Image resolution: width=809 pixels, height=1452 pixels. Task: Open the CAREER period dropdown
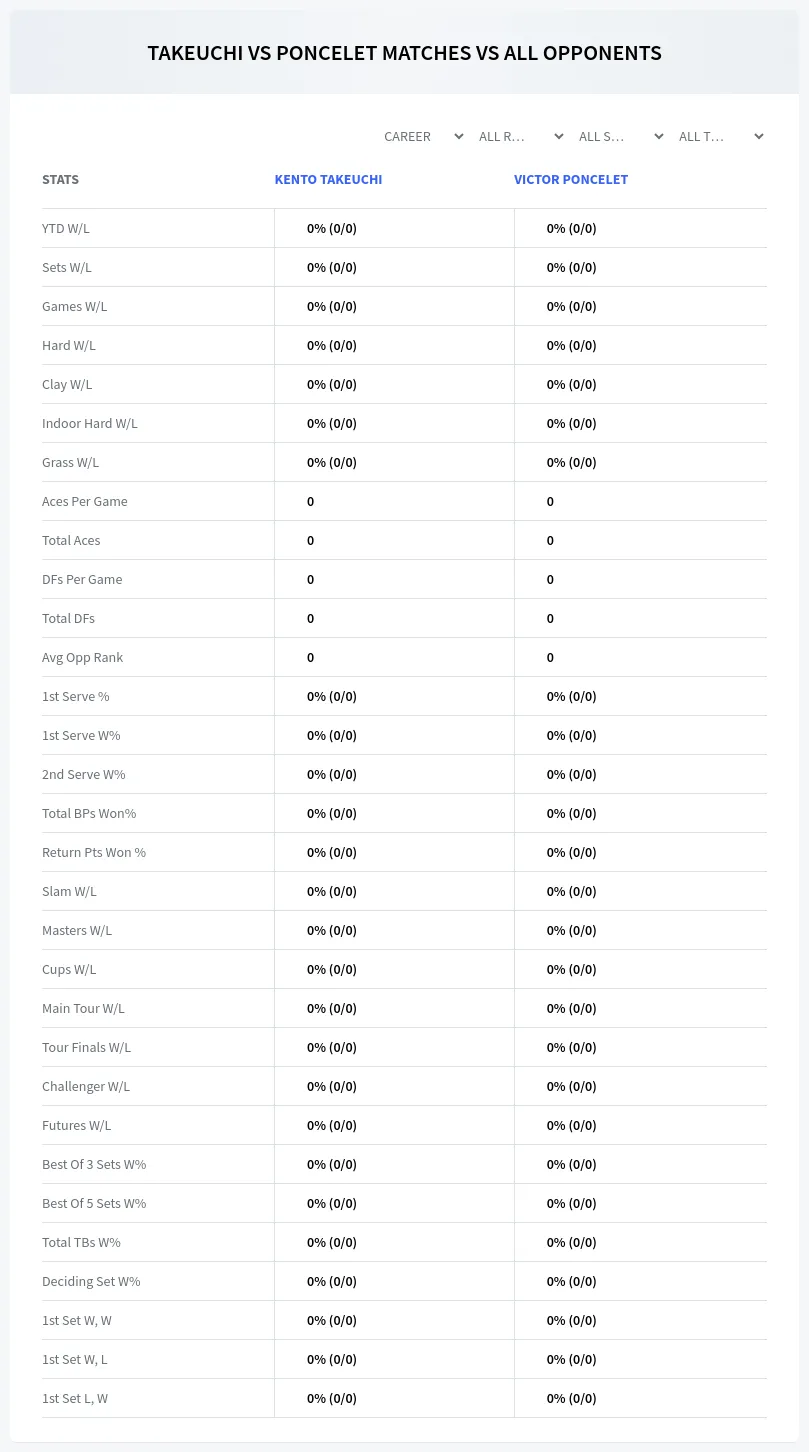[423, 136]
